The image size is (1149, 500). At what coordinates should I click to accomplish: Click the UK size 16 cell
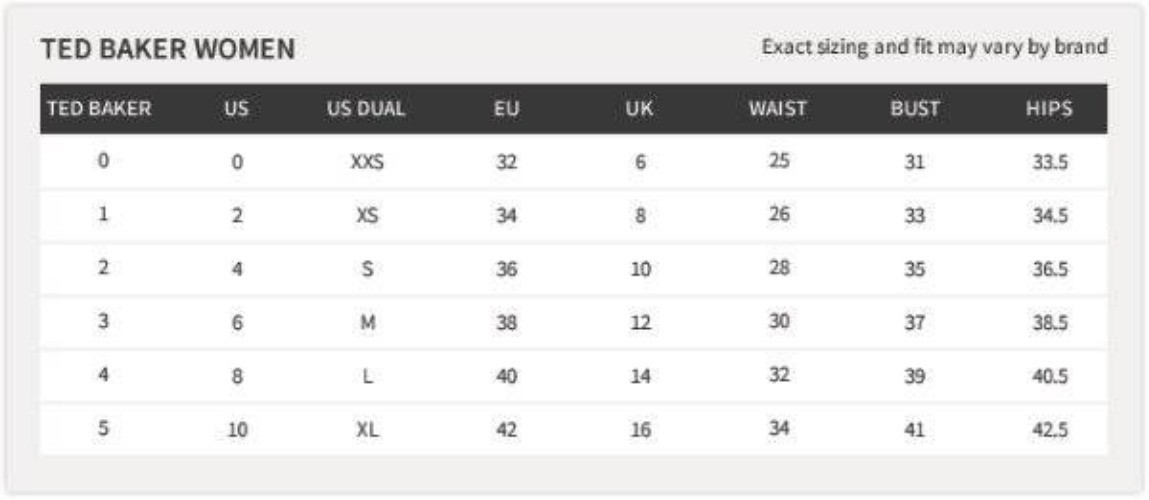coord(640,431)
